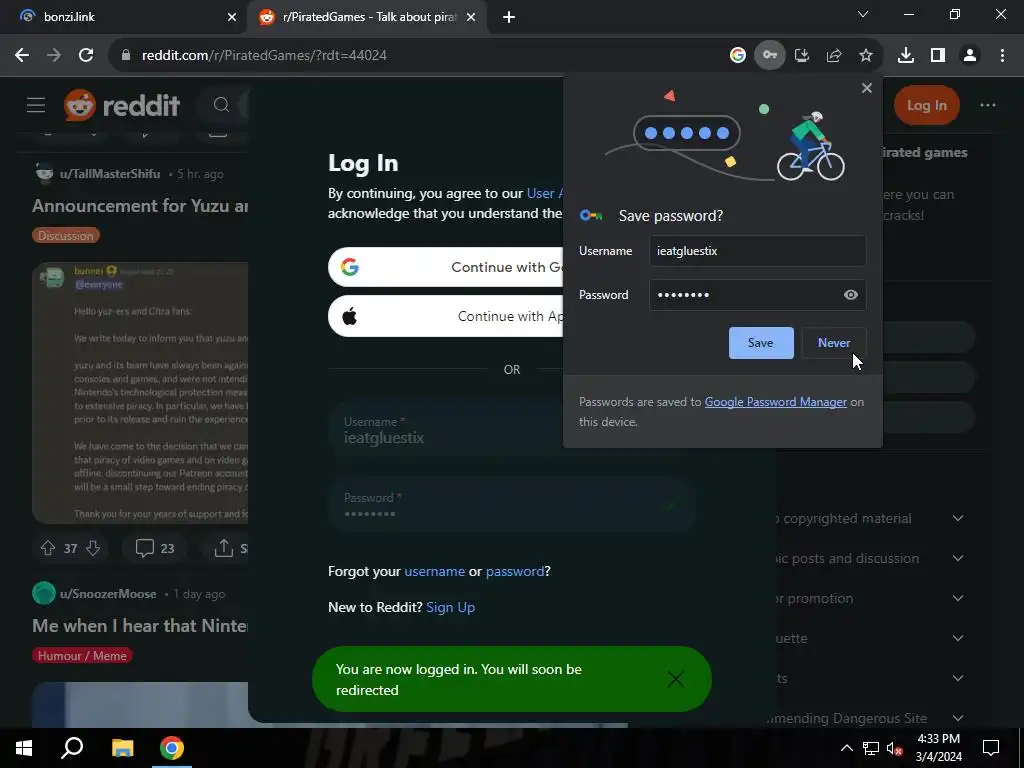Dismiss the logged in notification
Viewport: 1024px width, 768px height.
676,679
